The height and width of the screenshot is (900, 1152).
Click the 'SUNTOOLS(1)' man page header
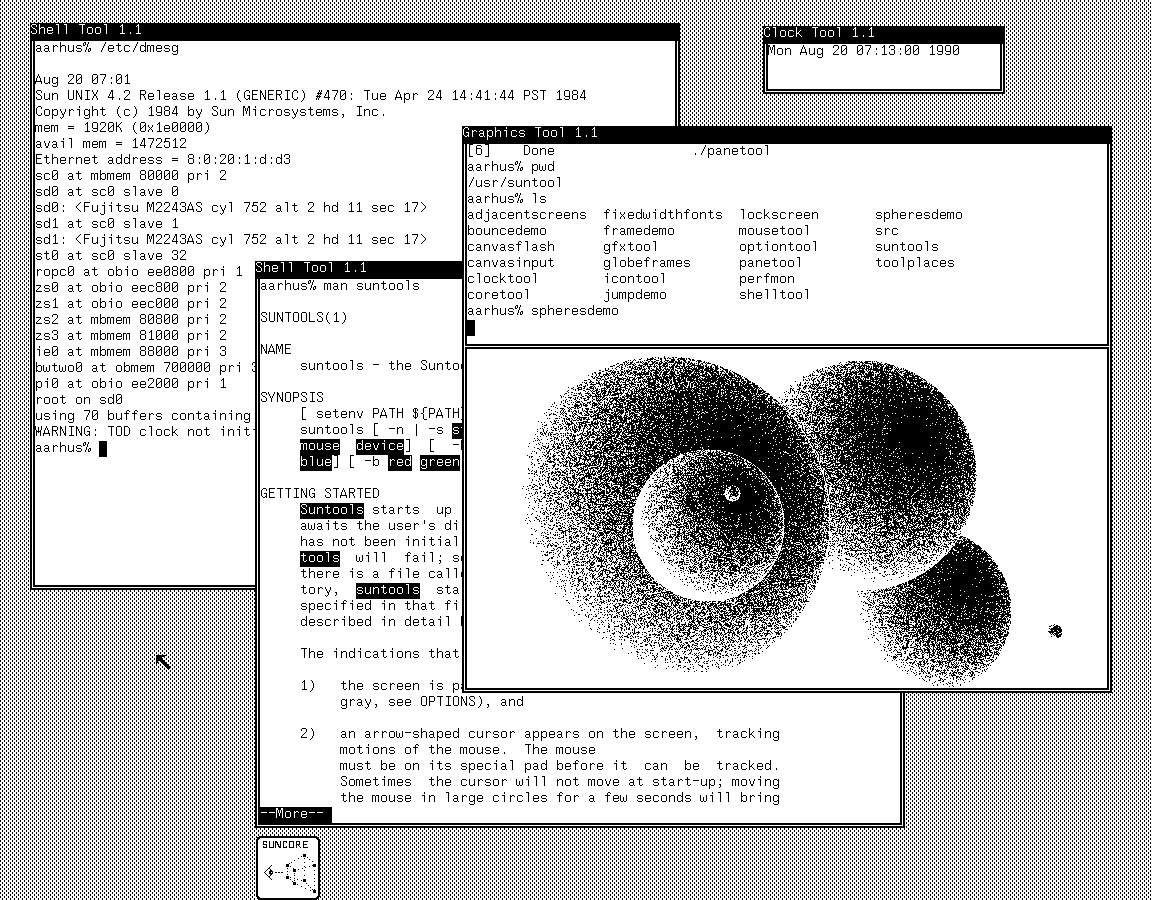click(303, 318)
